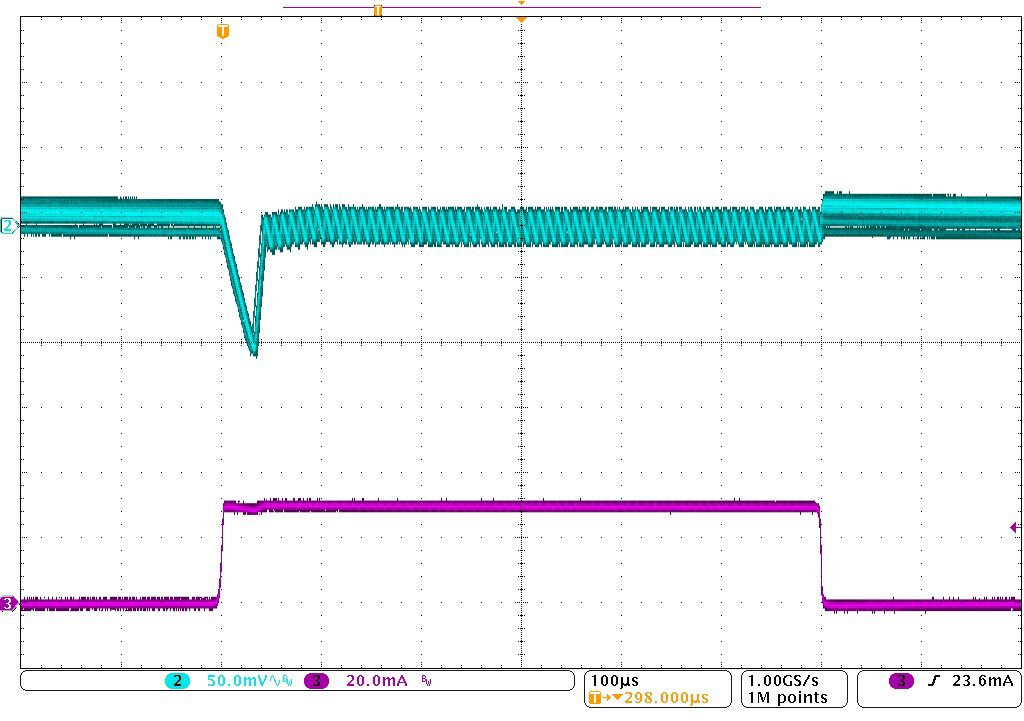Screen dimensions: 1024x721
Task: Click the bottom of the cyan voltage dip
Action: (254, 351)
